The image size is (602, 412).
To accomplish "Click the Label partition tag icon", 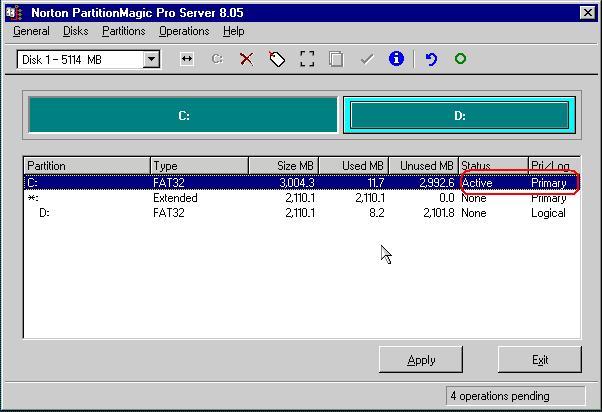I will (x=276, y=59).
